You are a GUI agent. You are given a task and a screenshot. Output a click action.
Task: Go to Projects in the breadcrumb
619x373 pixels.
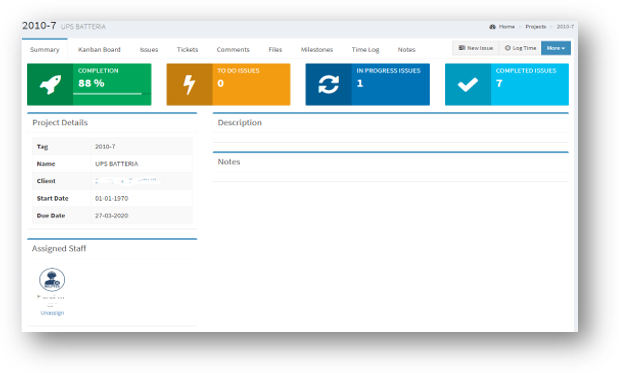(536, 27)
